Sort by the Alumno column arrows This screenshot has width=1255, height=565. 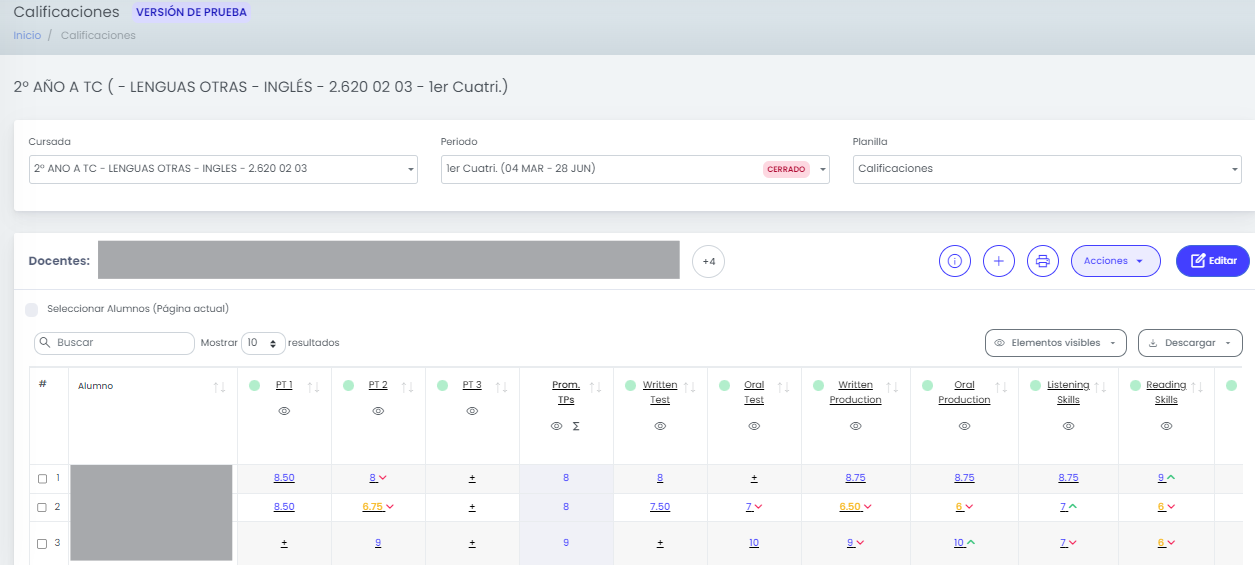219,387
